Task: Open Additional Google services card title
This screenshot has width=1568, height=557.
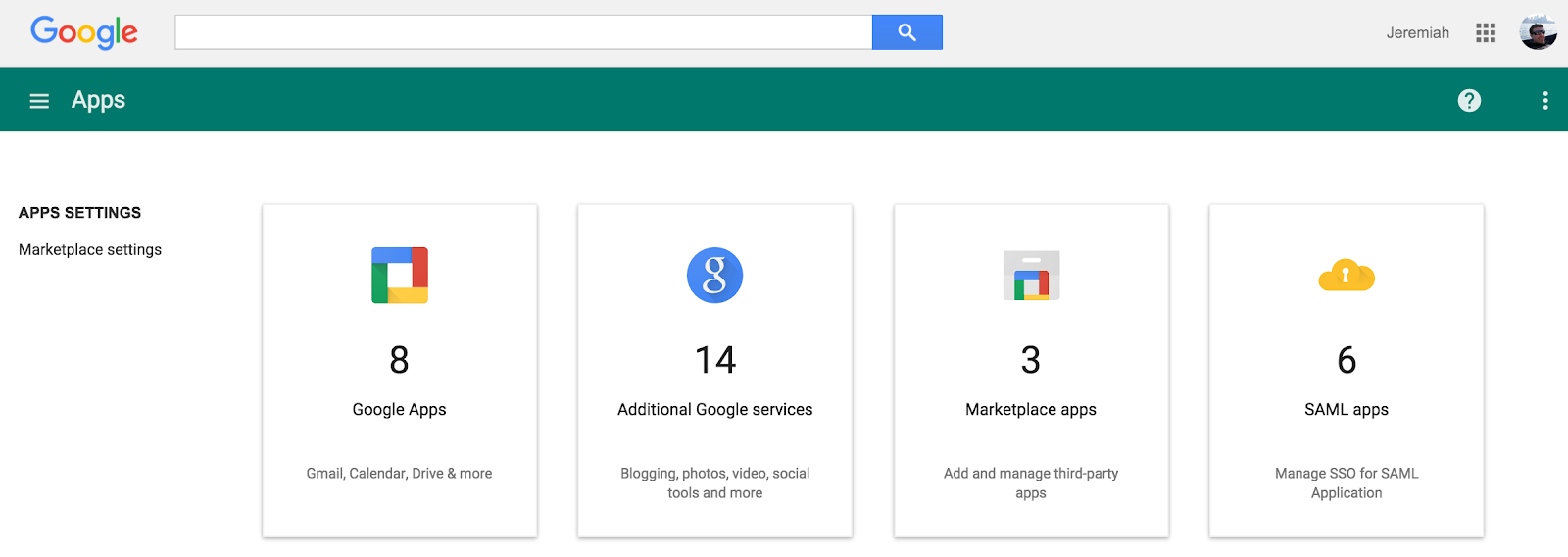Action: tap(715, 410)
